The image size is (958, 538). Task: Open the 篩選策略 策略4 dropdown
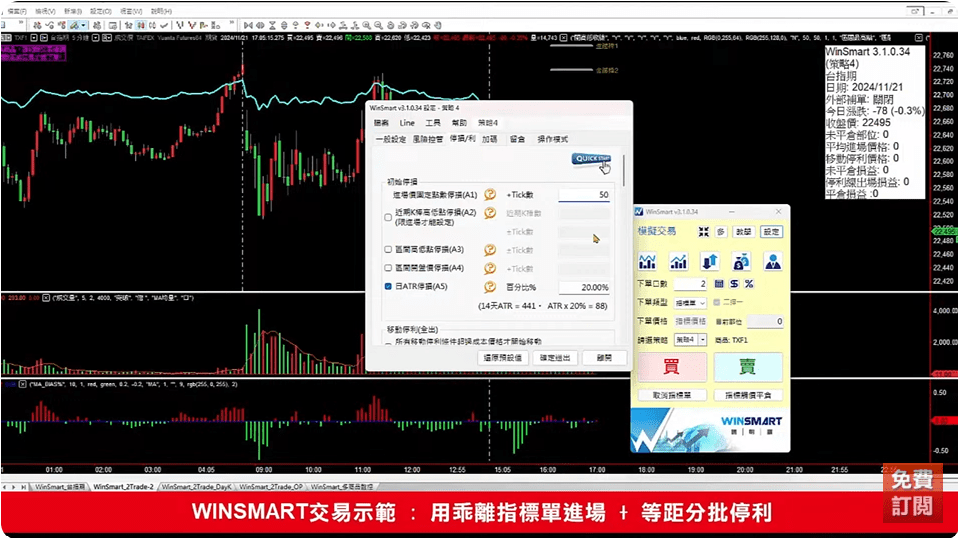690,340
